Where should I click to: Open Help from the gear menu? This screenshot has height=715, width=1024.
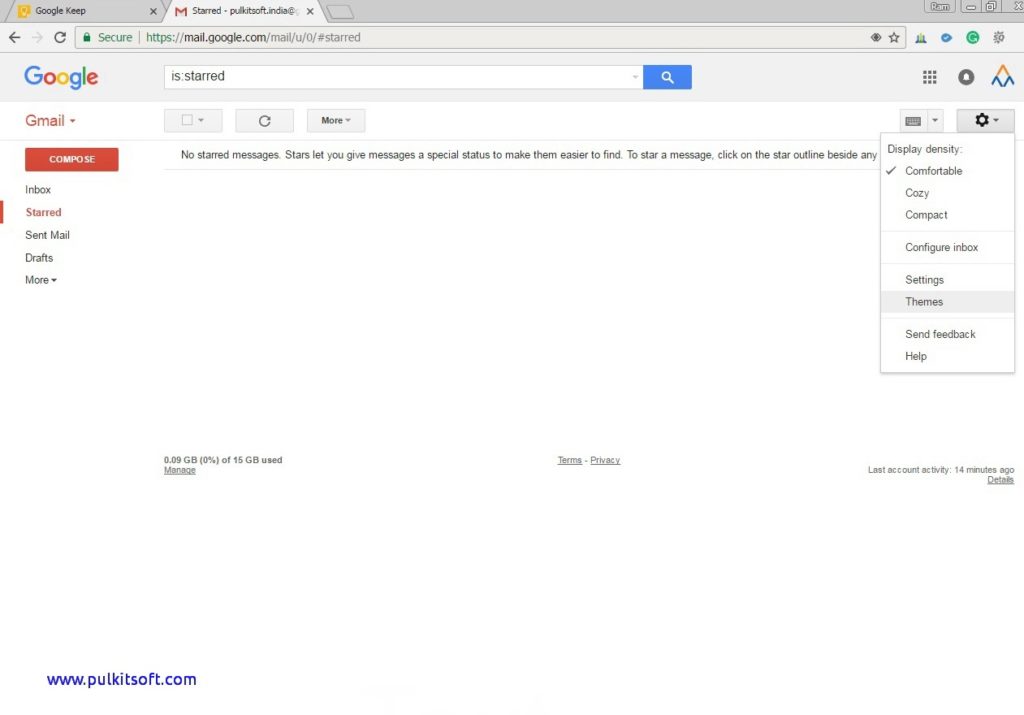916,357
